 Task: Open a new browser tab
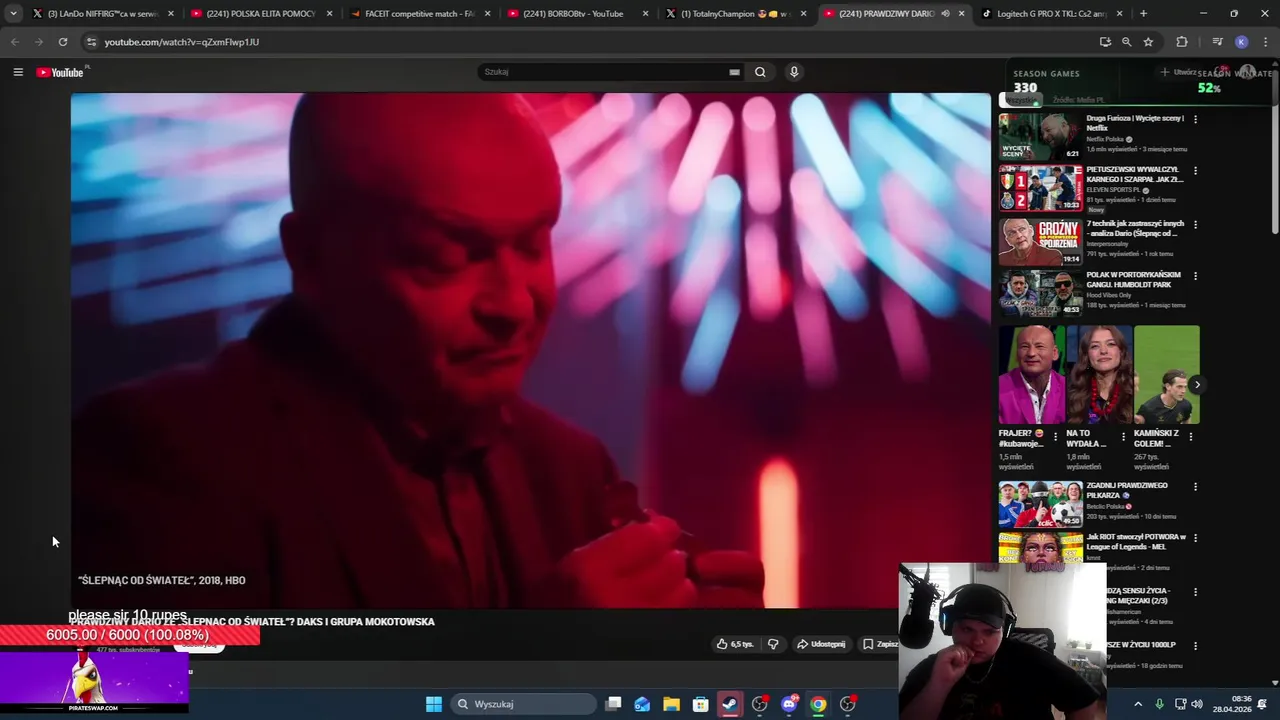(x=1143, y=14)
